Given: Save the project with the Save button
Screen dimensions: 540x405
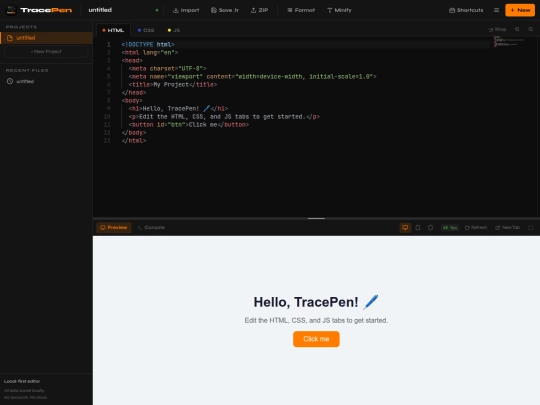Looking at the screenshot, I should [x=225, y=10].
